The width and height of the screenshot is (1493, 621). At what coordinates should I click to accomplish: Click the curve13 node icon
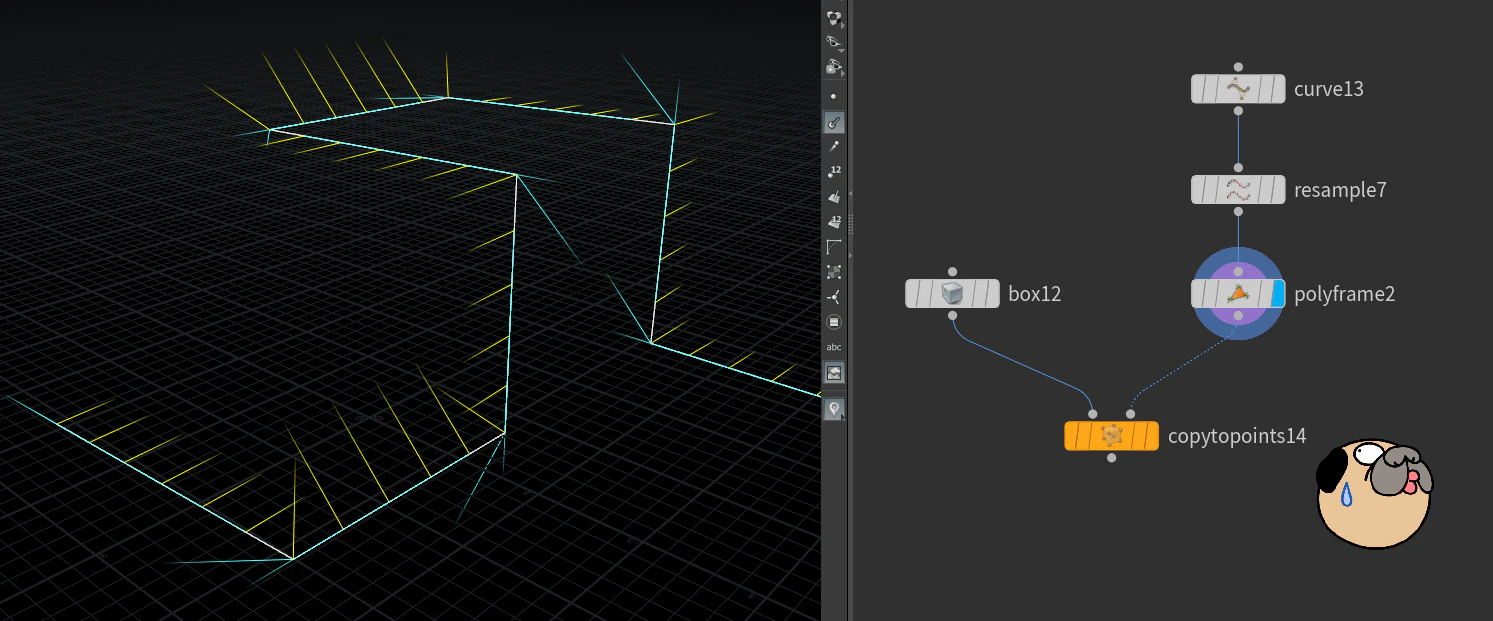tap(1238, 89)
